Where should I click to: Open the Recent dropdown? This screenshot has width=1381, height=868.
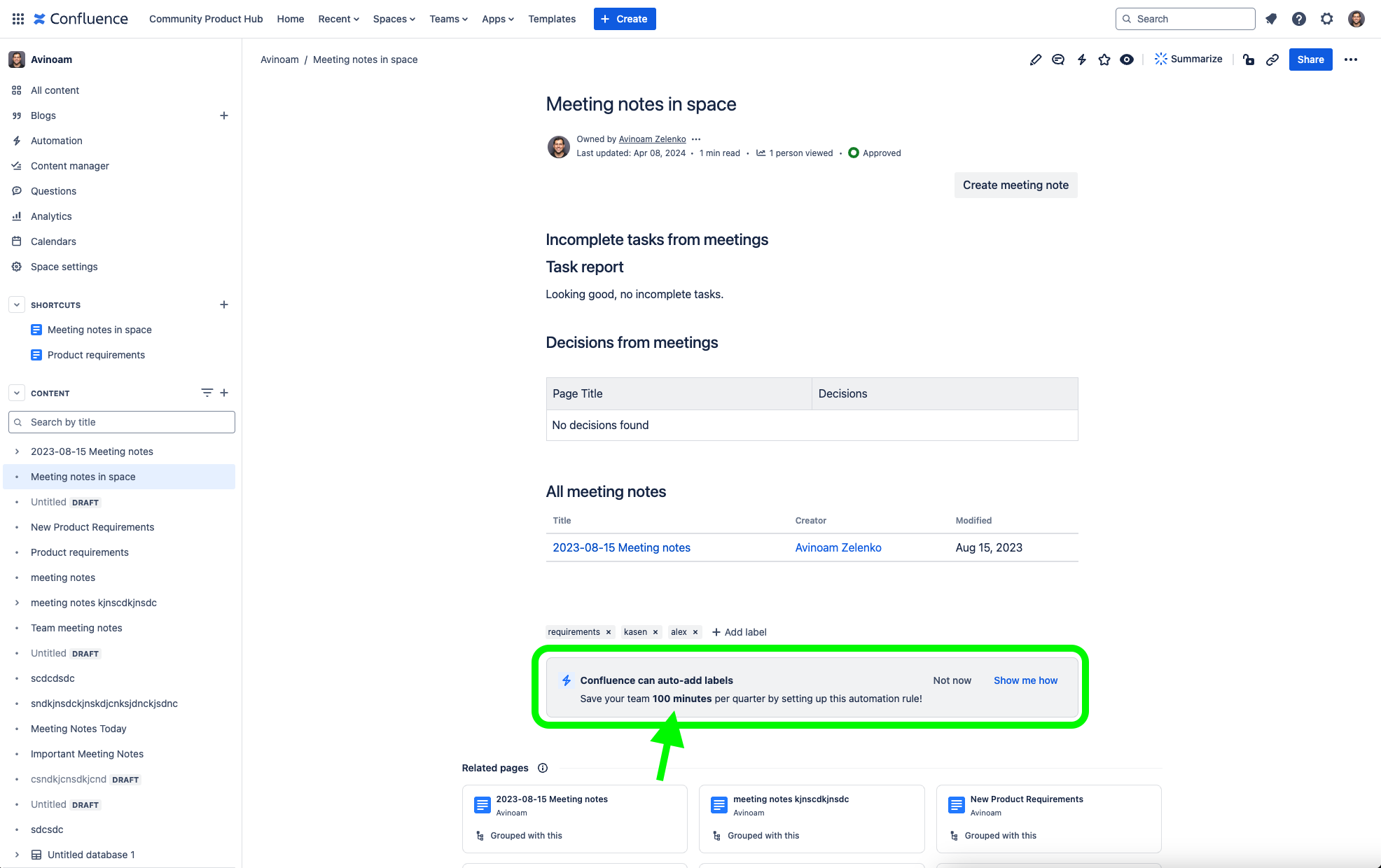pos(338,19)
